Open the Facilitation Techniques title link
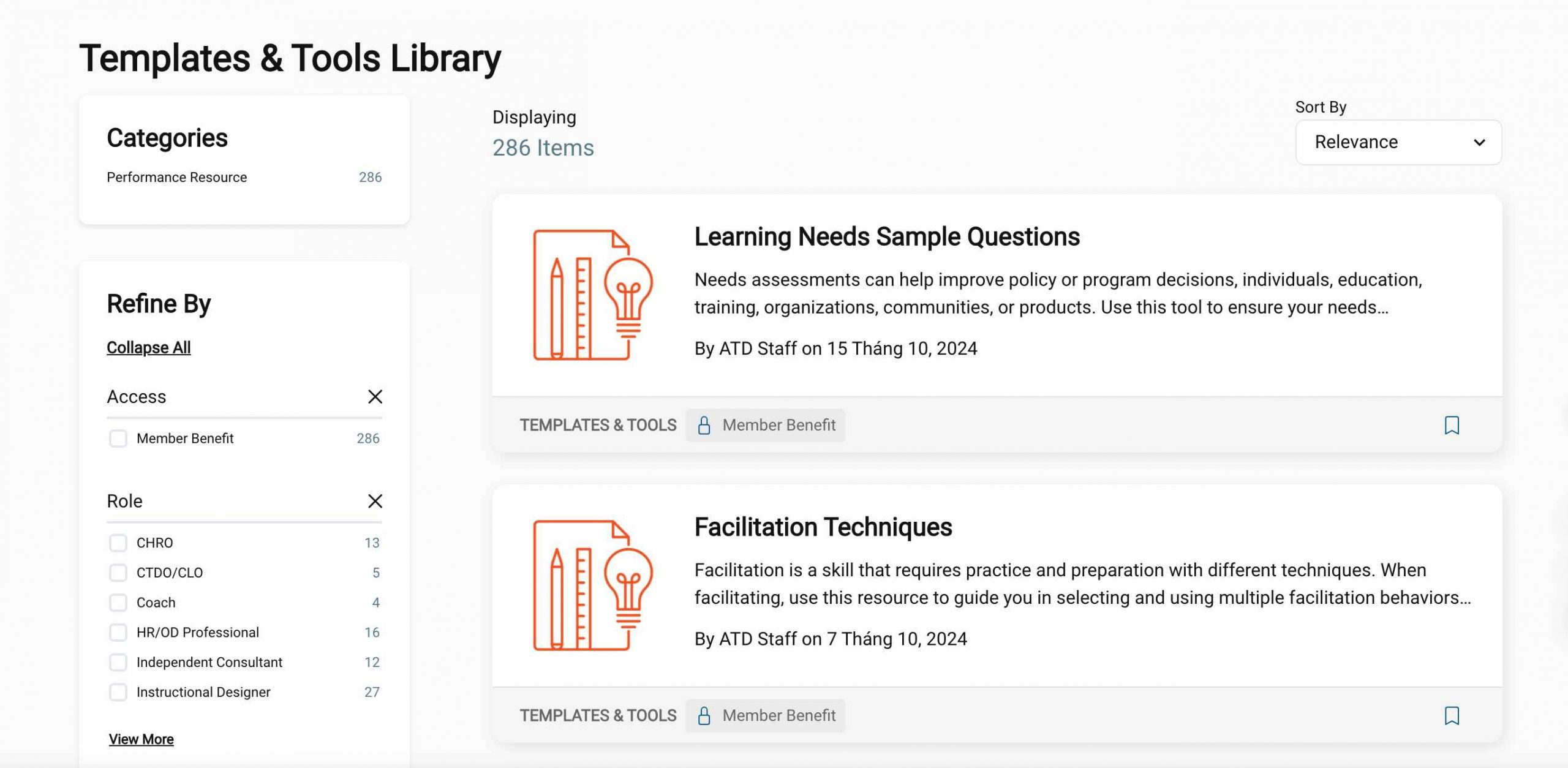The image size is (1568, 768). (823, 527)
